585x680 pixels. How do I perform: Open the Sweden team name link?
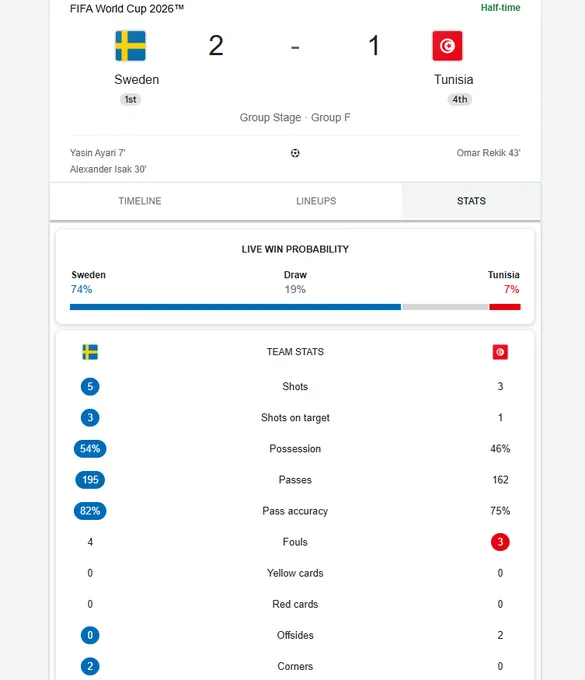137,79
